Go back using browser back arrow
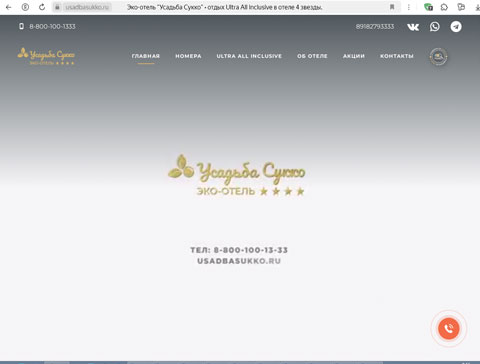This screenshot has width=480, height=364. [x=8, y=7]
